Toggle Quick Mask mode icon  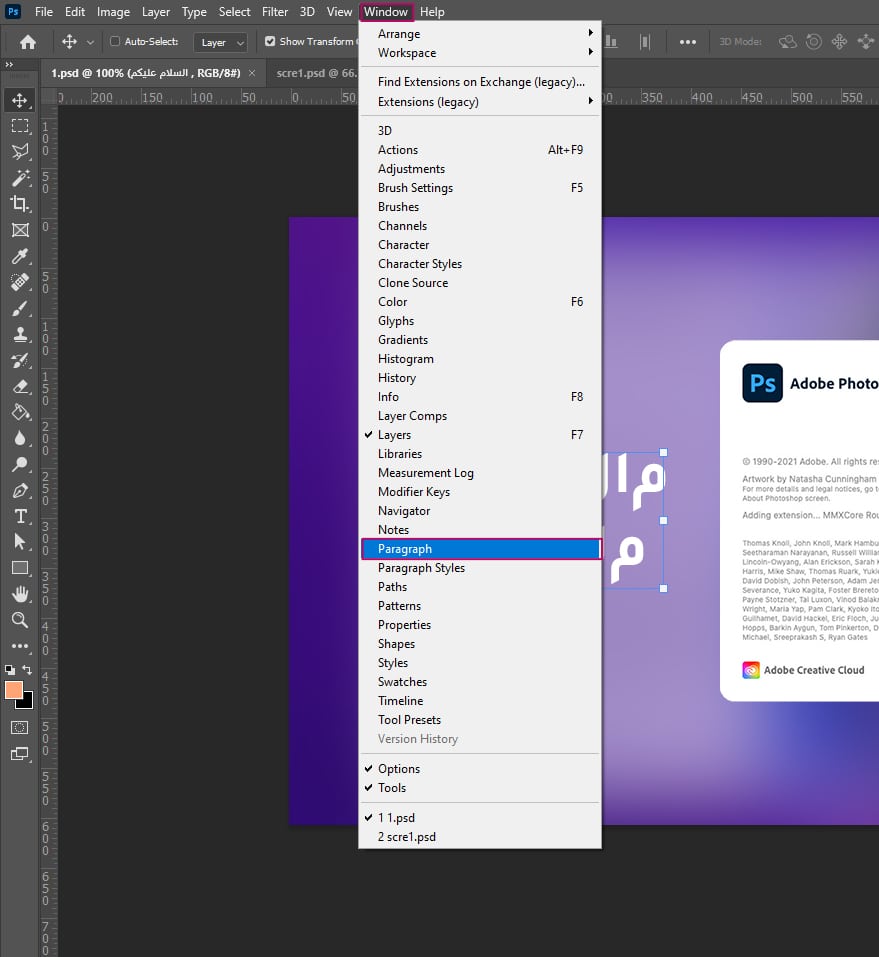tap(20, 728)
